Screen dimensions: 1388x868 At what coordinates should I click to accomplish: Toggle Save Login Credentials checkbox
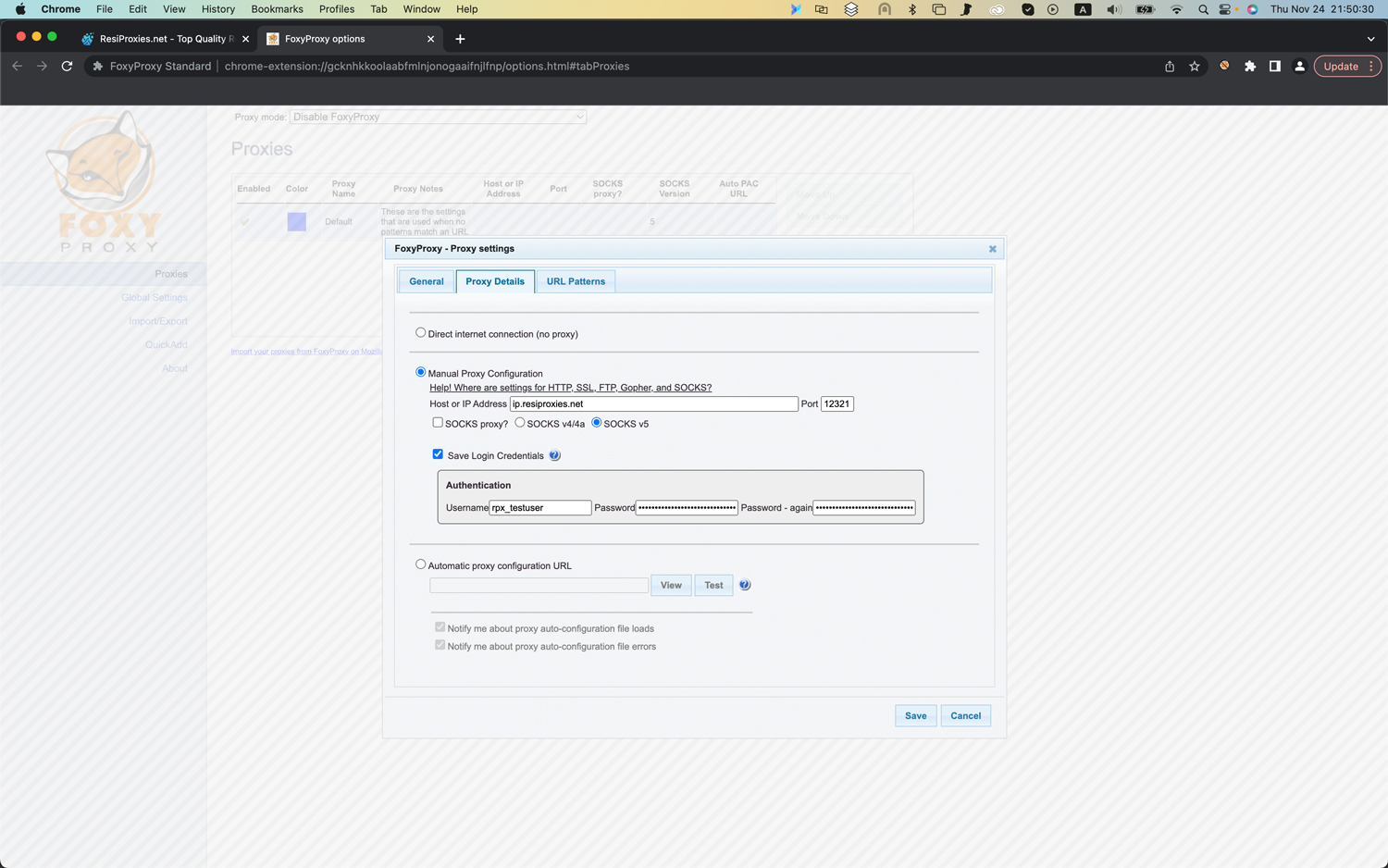tap(438, 454)
